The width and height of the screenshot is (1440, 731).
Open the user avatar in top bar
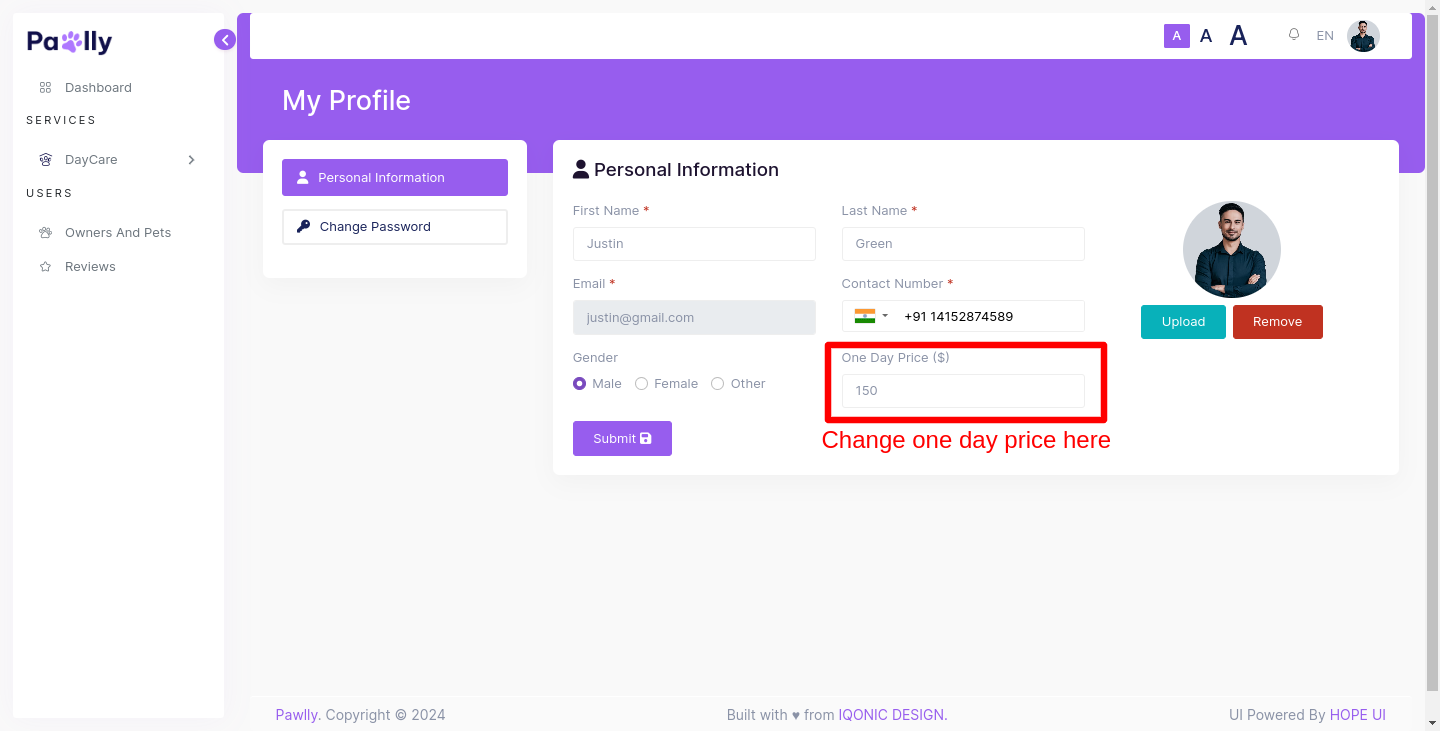1363,36
